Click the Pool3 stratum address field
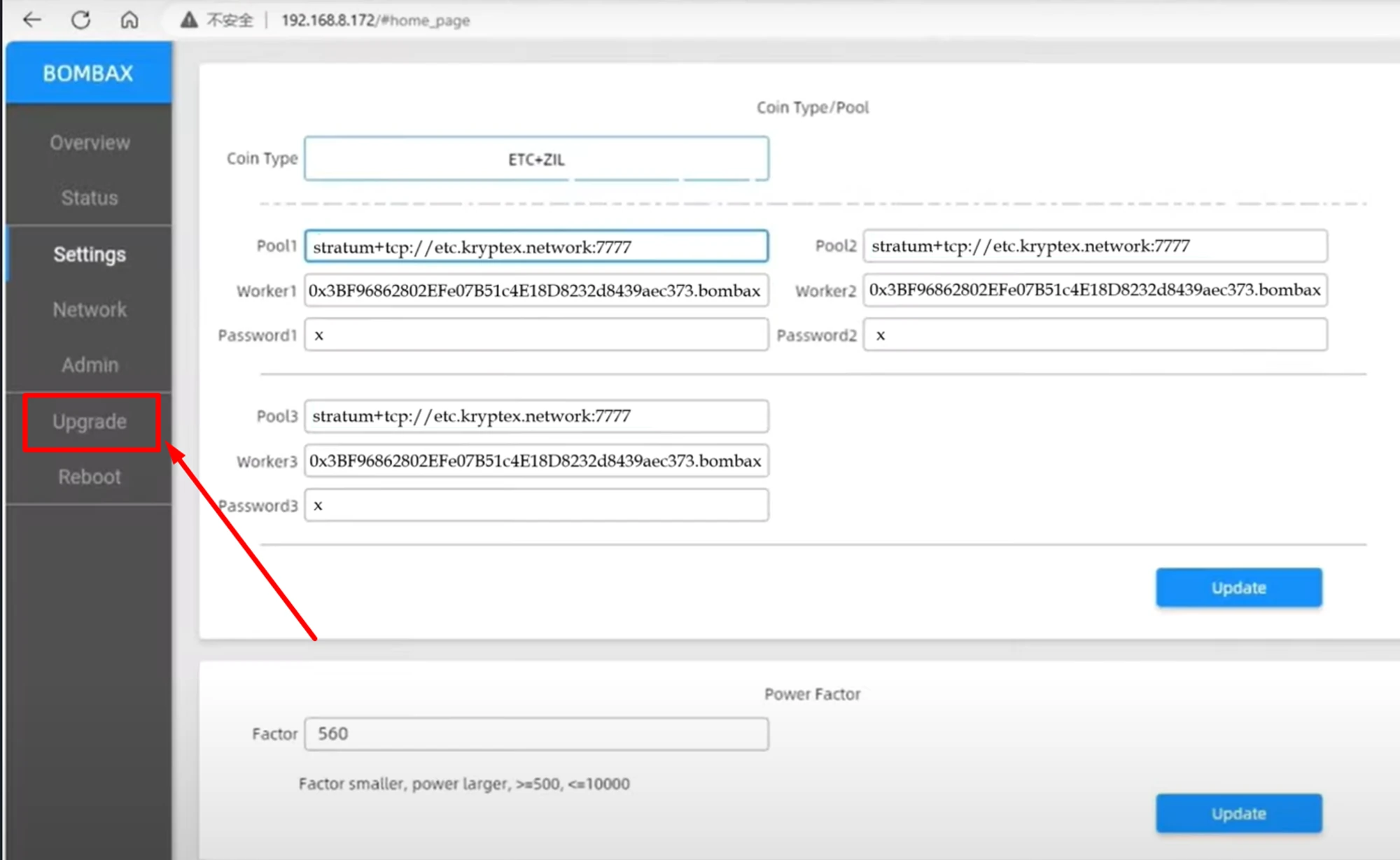This screenshot has width=1400, height=860. 536,416
